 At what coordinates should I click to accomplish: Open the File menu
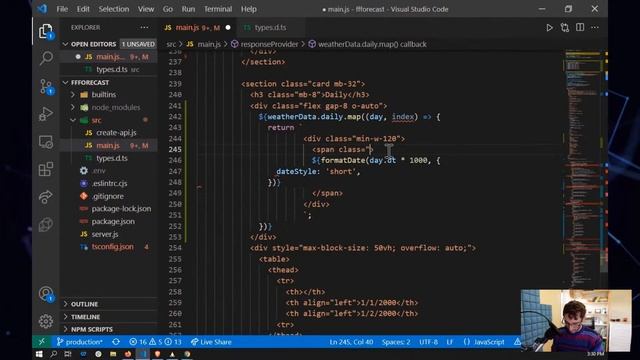[x=62, y=9]
